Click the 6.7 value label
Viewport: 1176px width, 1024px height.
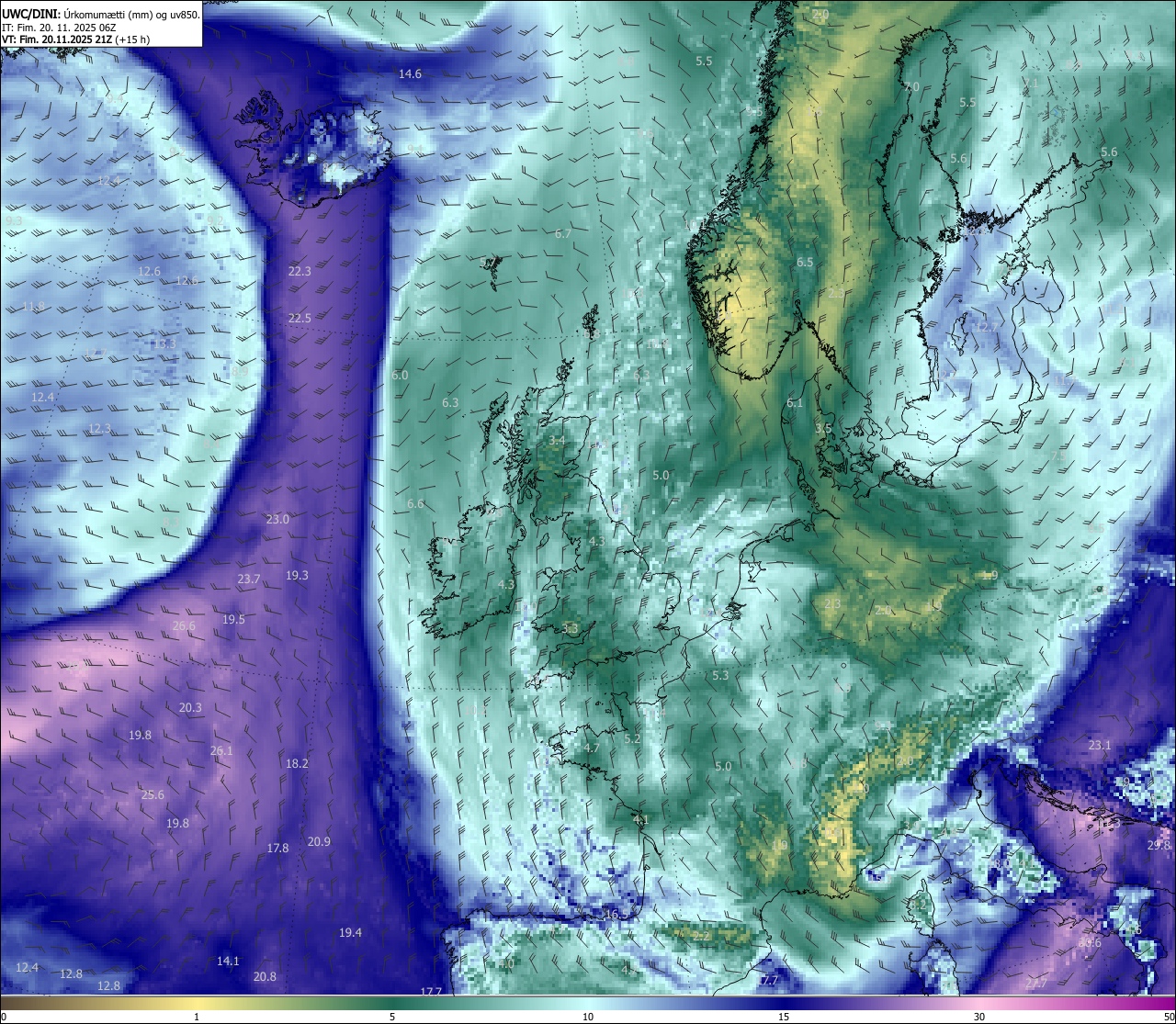(563, 233)
